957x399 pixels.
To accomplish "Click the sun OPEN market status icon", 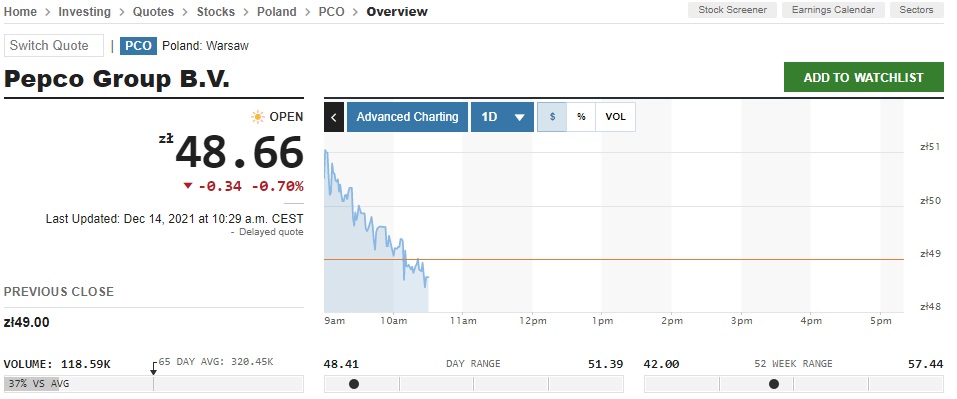I will coord(258,117).
